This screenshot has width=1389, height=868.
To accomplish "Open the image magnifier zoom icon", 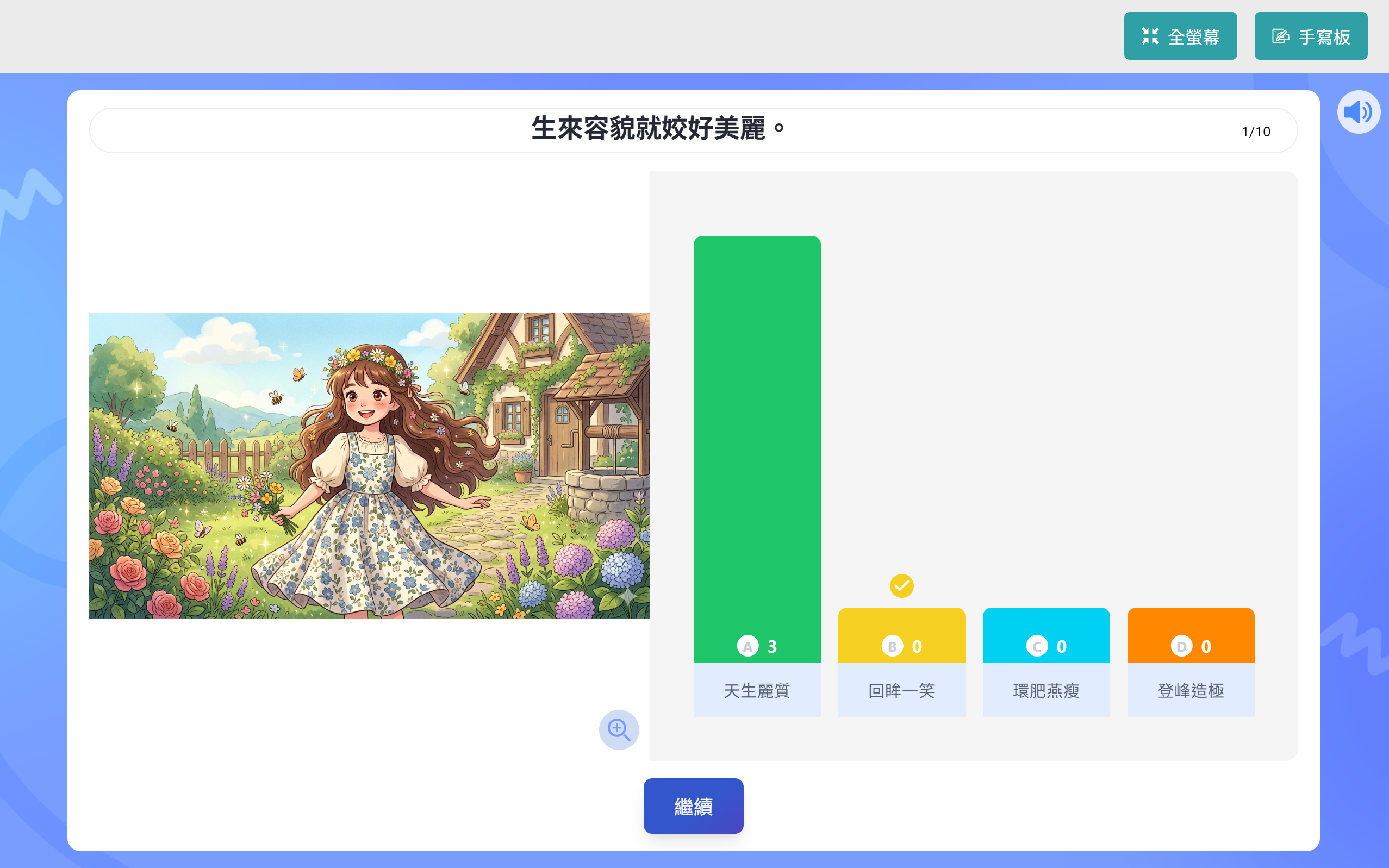I will tap(619, 729).
